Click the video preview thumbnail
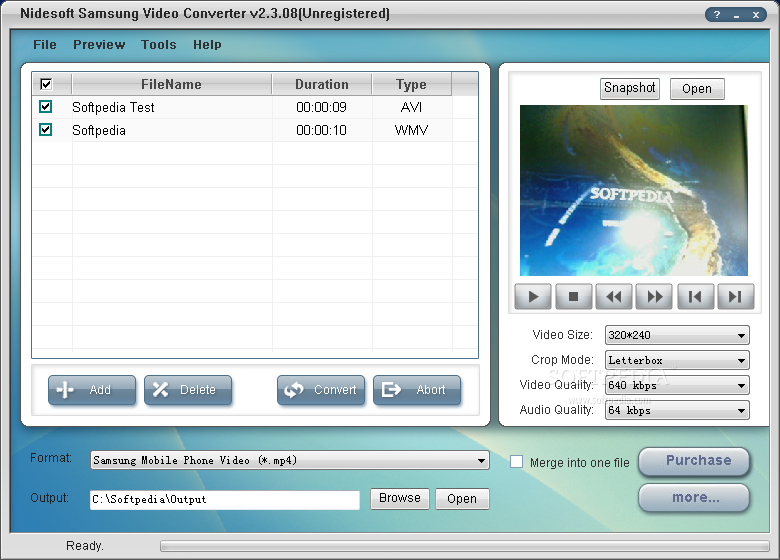 click(634, 190)
